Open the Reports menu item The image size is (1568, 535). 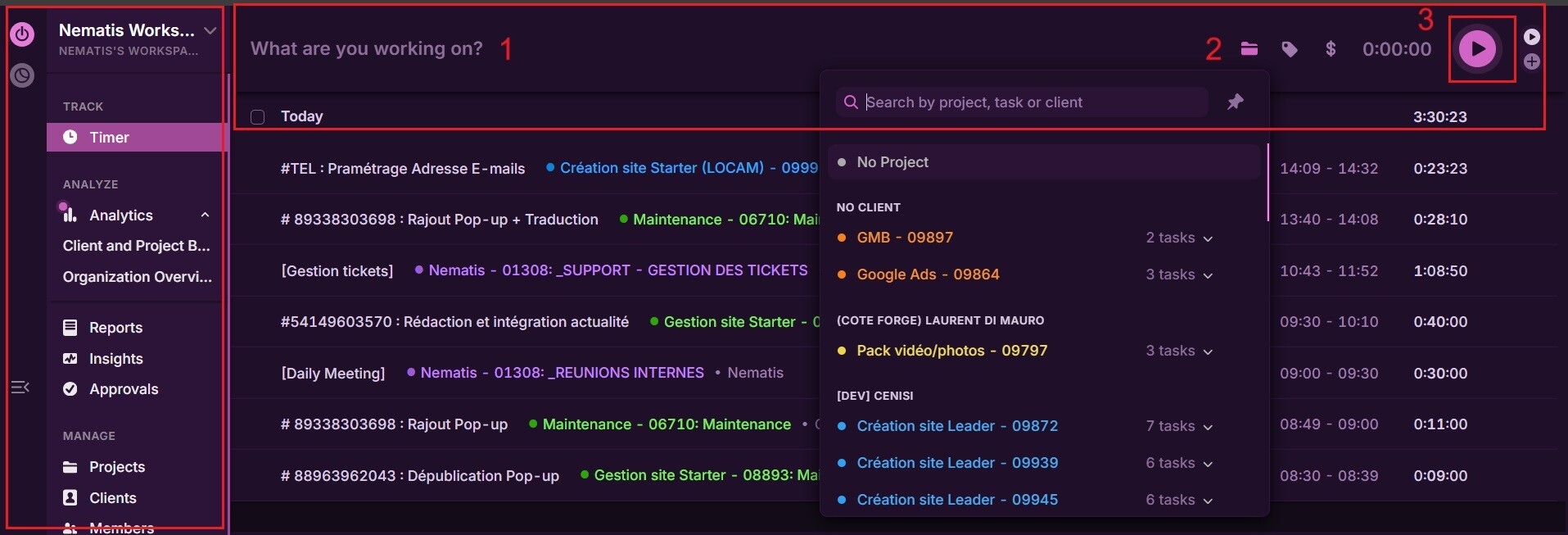pyautogui.click(x=115, y=328)
